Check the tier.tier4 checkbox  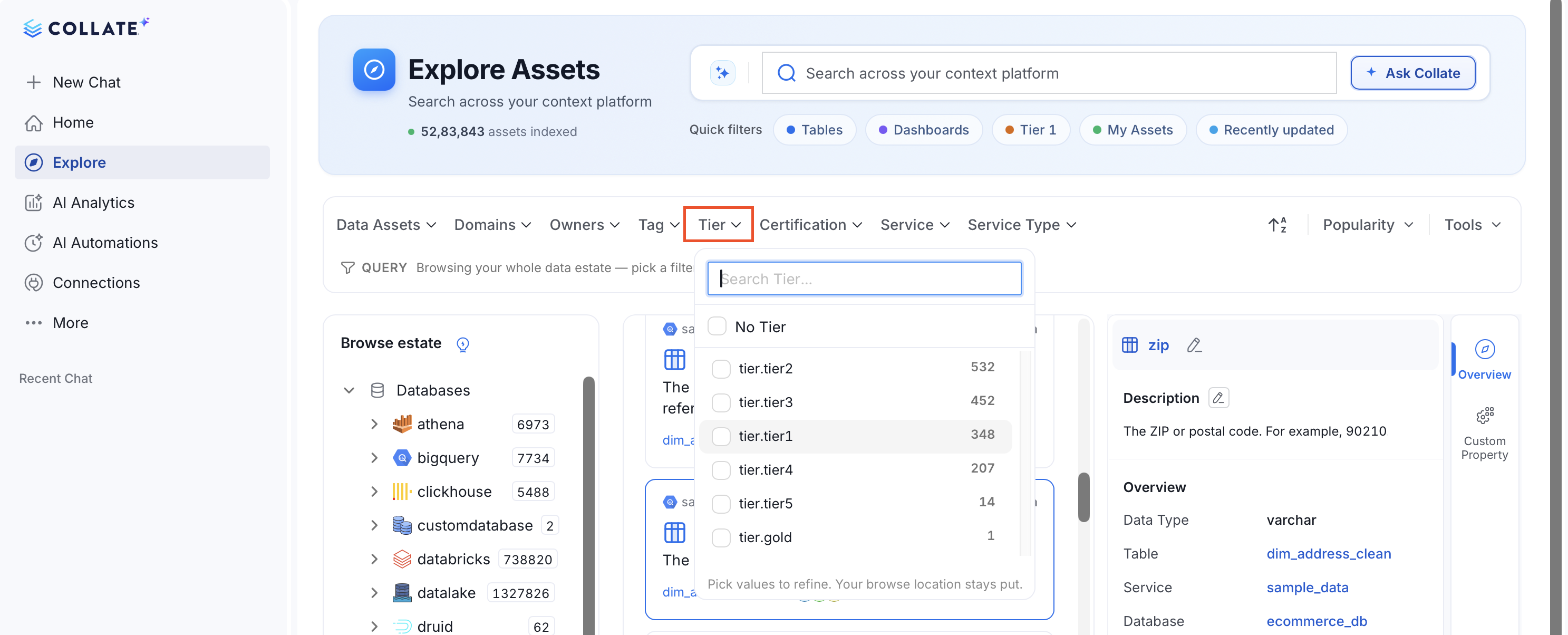[x=721, y=470]
